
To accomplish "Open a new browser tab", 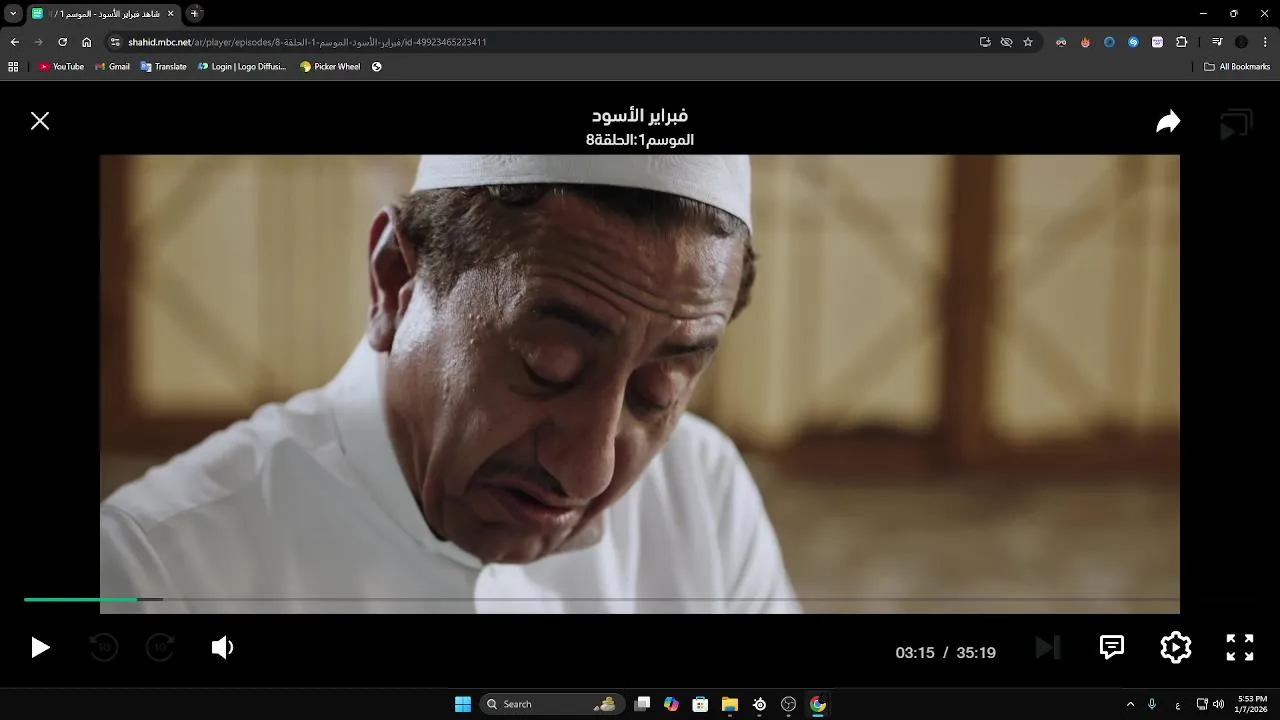I will pos(194,14).
